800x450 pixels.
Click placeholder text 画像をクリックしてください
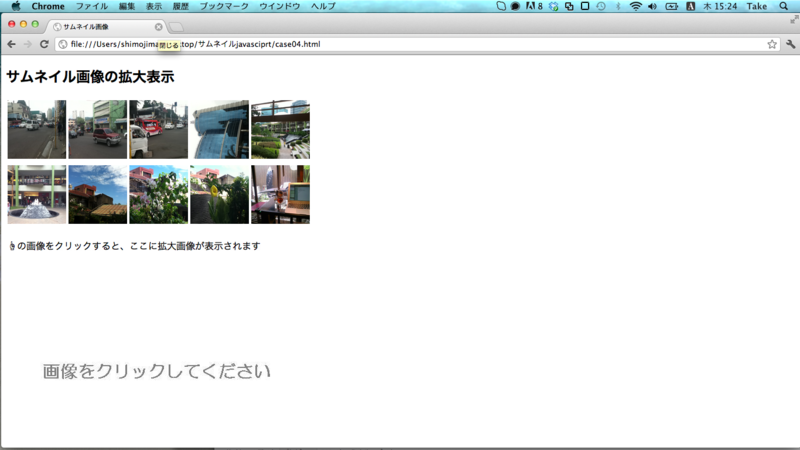[156, 371]
